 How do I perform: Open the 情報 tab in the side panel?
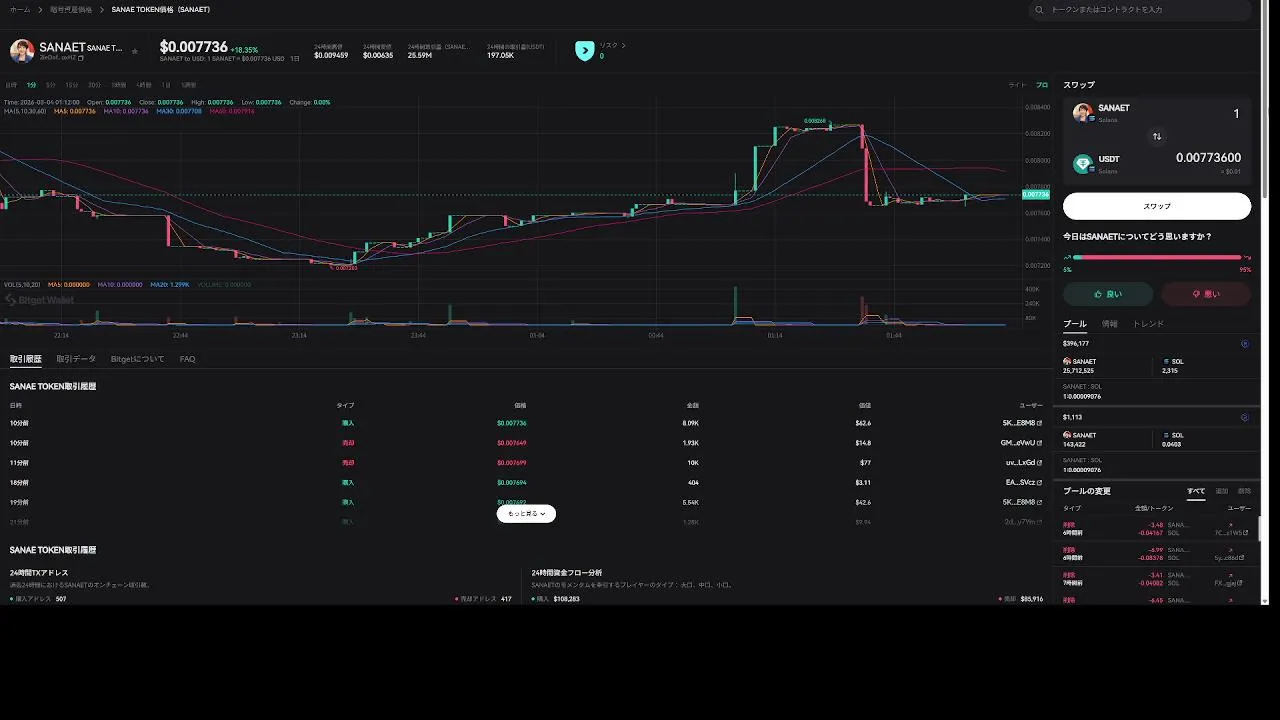pyautogui.click(x=1109, y=324)
